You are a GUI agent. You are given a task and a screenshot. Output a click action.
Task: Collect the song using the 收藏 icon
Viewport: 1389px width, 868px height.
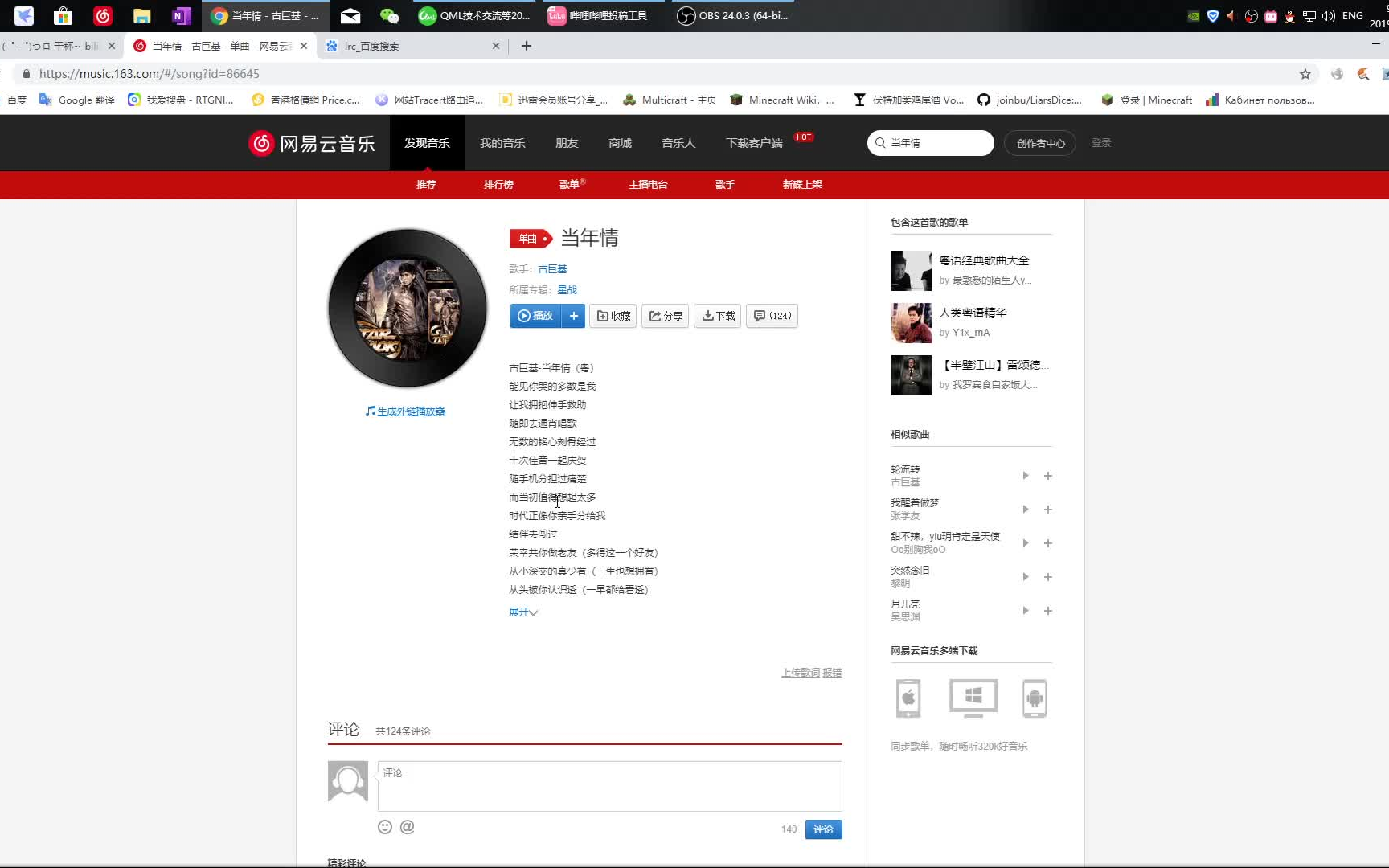pyautogui.click(x=613, y=316)
